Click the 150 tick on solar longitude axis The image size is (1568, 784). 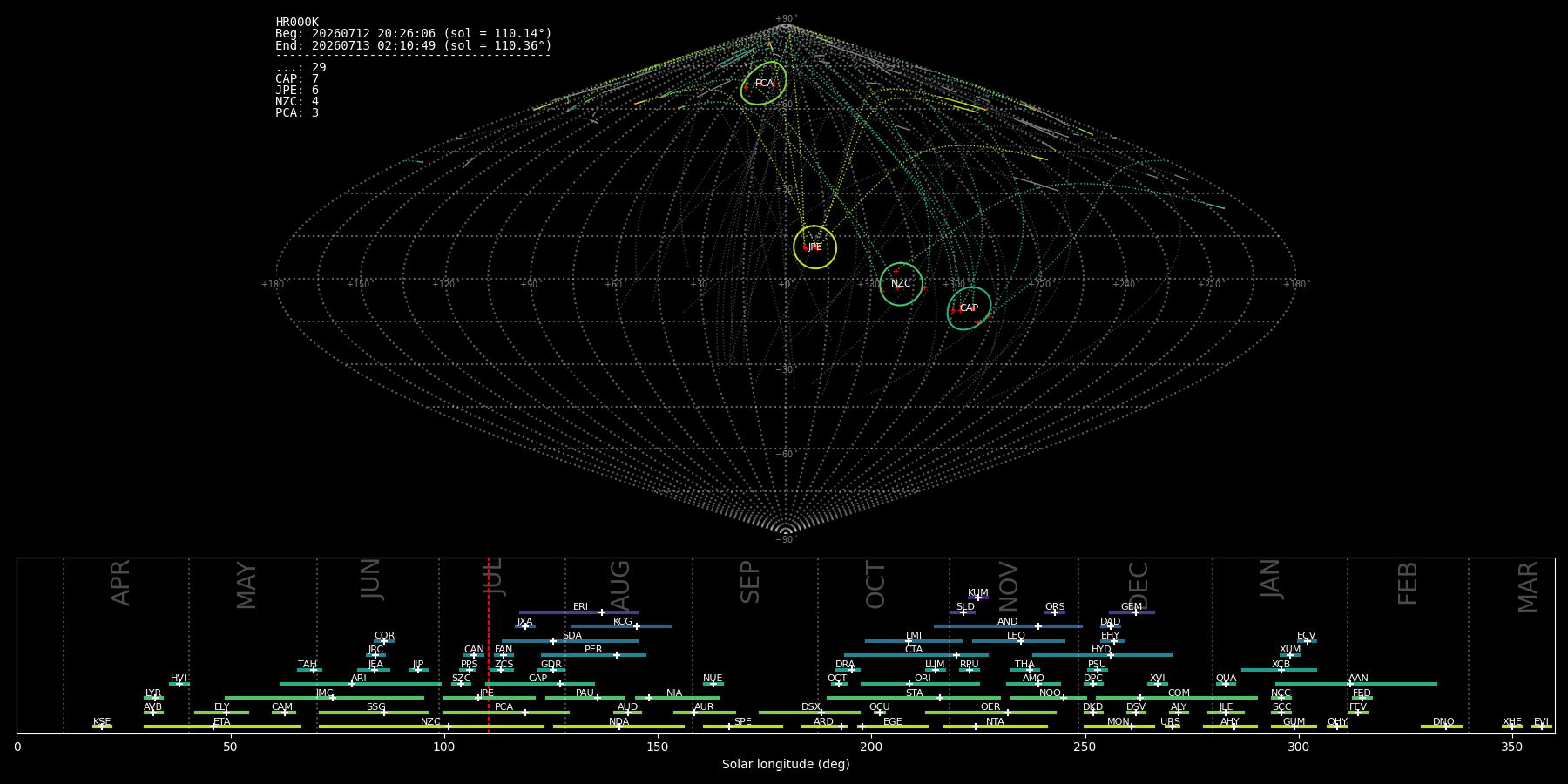click(x=658, y=747)
